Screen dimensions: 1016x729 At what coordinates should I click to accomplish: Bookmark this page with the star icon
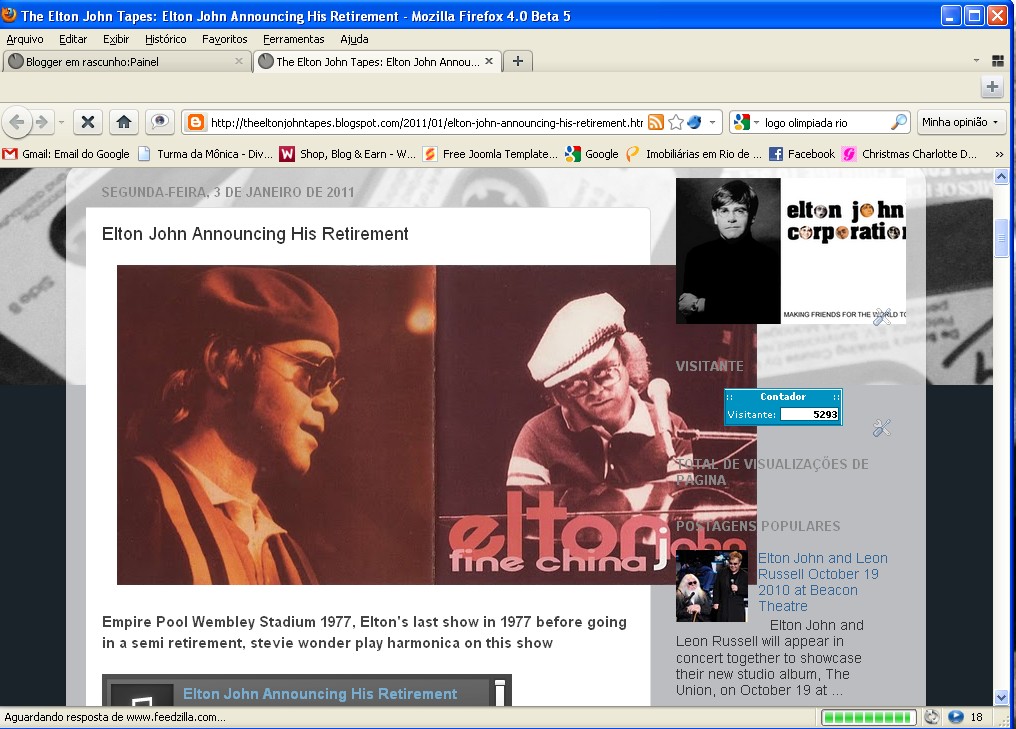[676, 122]
